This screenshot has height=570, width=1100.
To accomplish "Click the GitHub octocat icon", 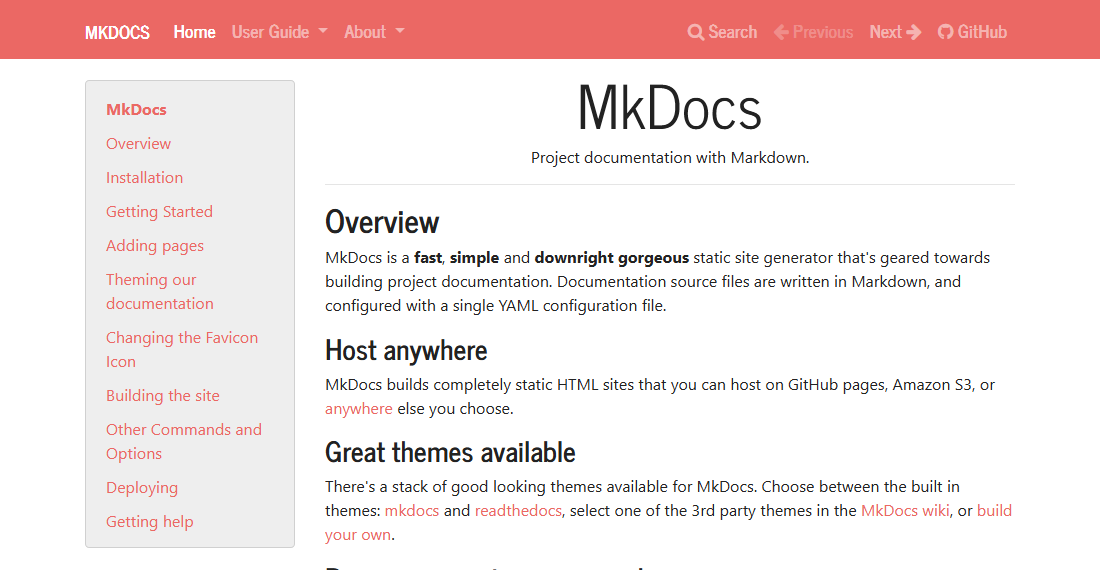I will pyautogui.click(x=946, y=32).
